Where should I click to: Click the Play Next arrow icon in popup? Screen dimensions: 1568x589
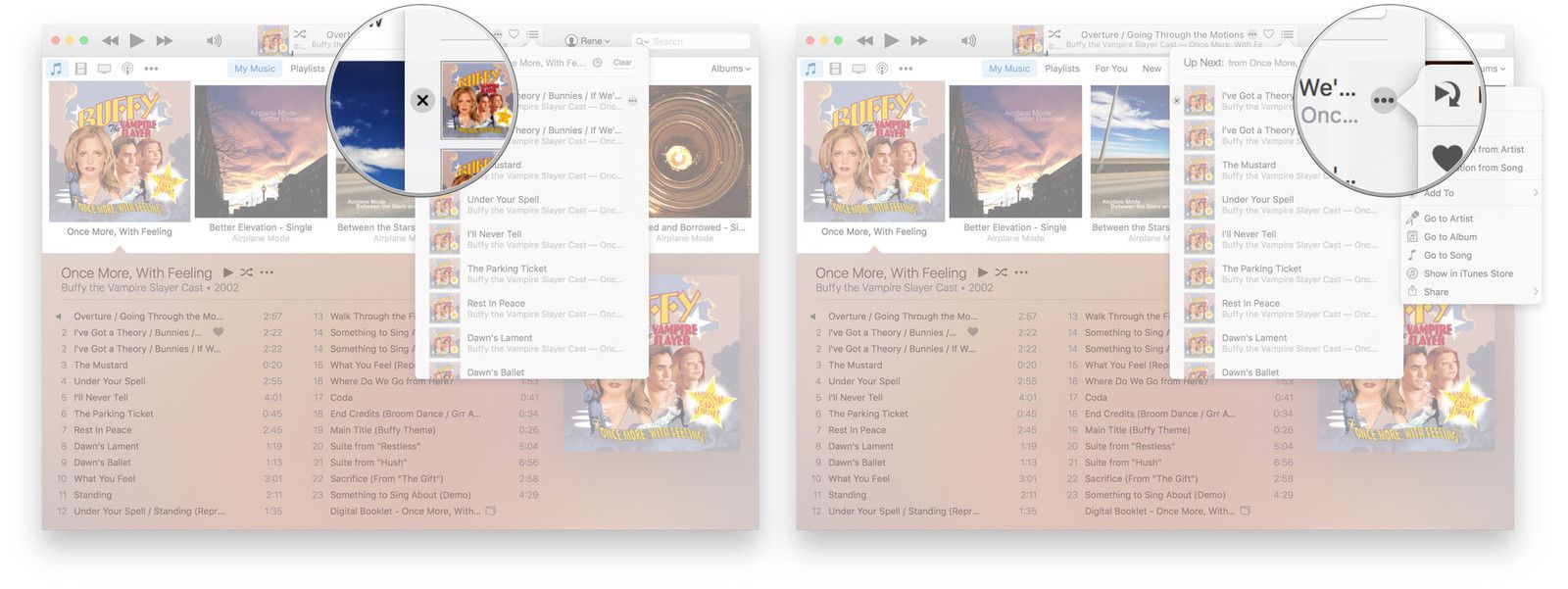[1446, 94]
